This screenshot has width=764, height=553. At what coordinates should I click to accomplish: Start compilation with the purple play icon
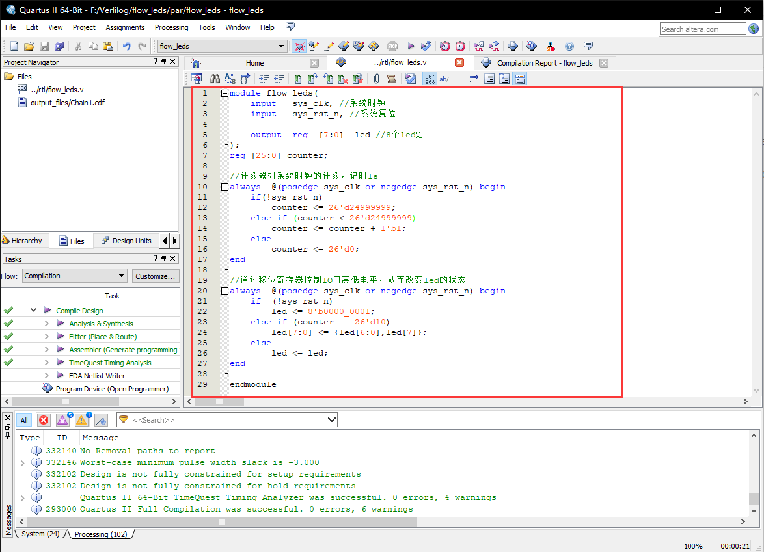click(x=411, y=46)
